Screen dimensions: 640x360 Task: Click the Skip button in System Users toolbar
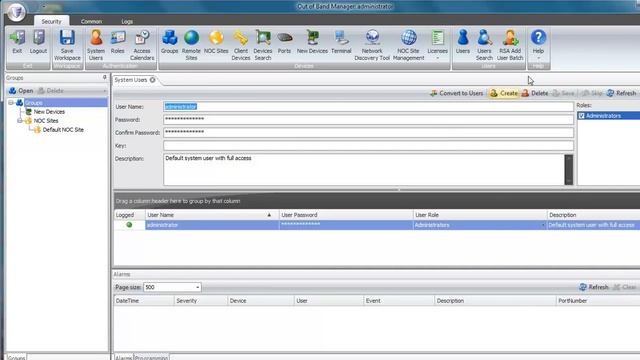[x=592, y=93]
